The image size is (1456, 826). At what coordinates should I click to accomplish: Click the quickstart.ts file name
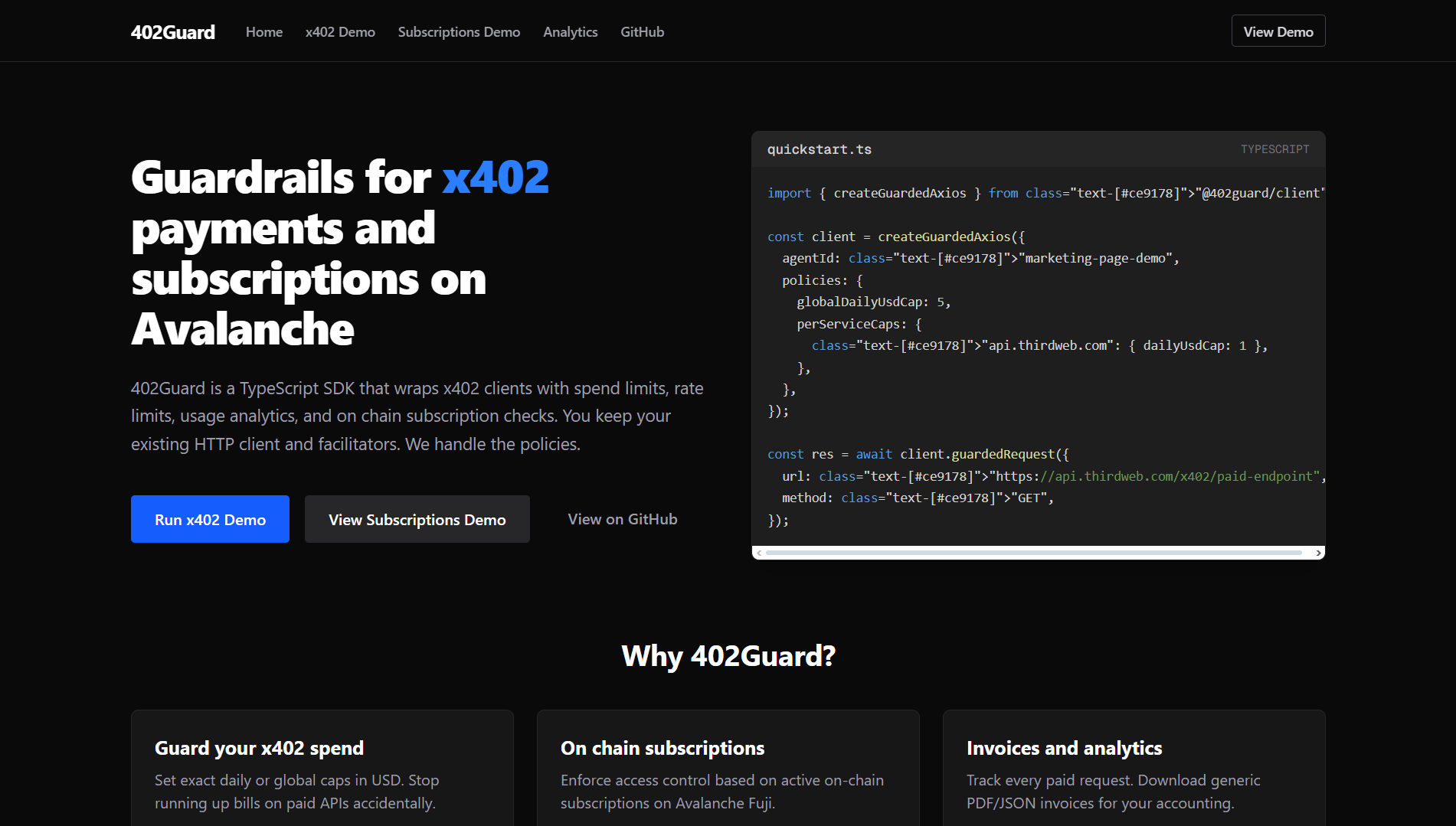(x=819, y=149)
